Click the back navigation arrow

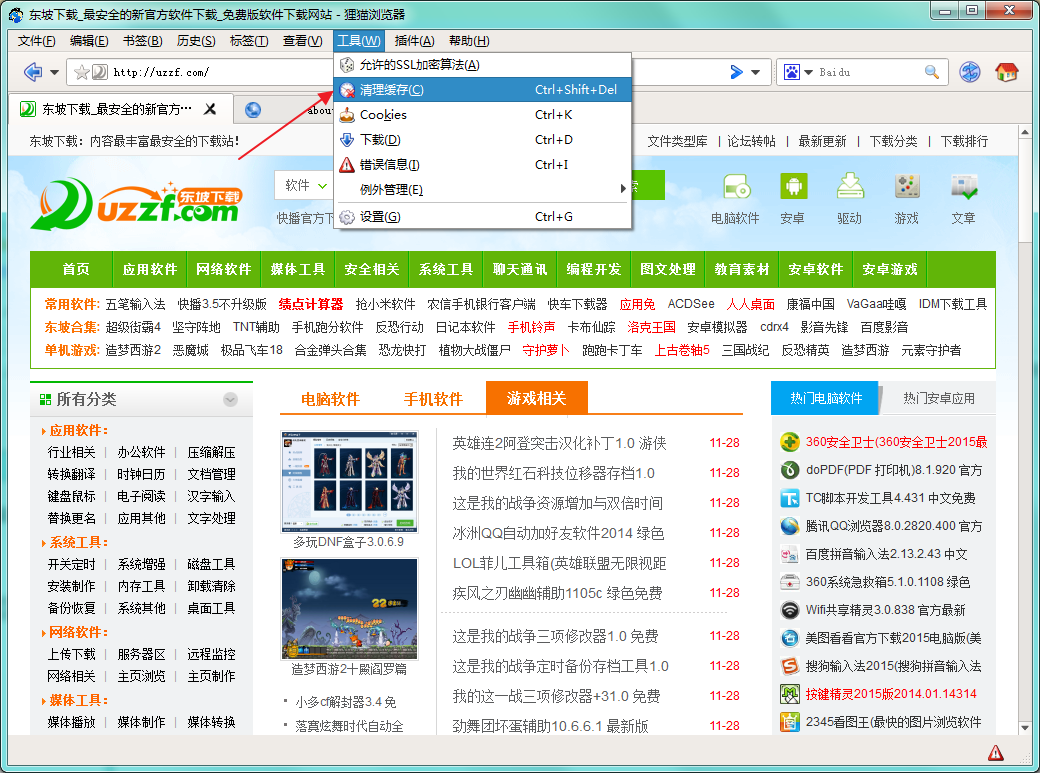pos(32,71)
